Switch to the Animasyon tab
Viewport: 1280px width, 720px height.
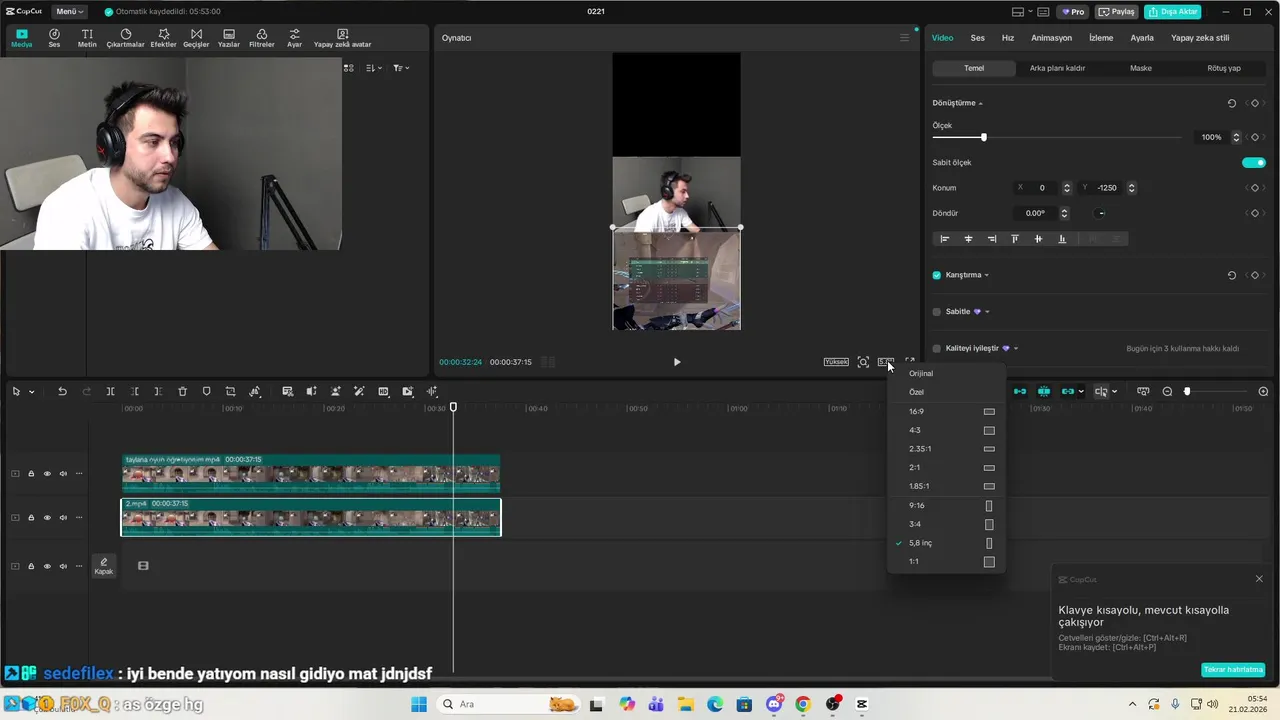1051,38
